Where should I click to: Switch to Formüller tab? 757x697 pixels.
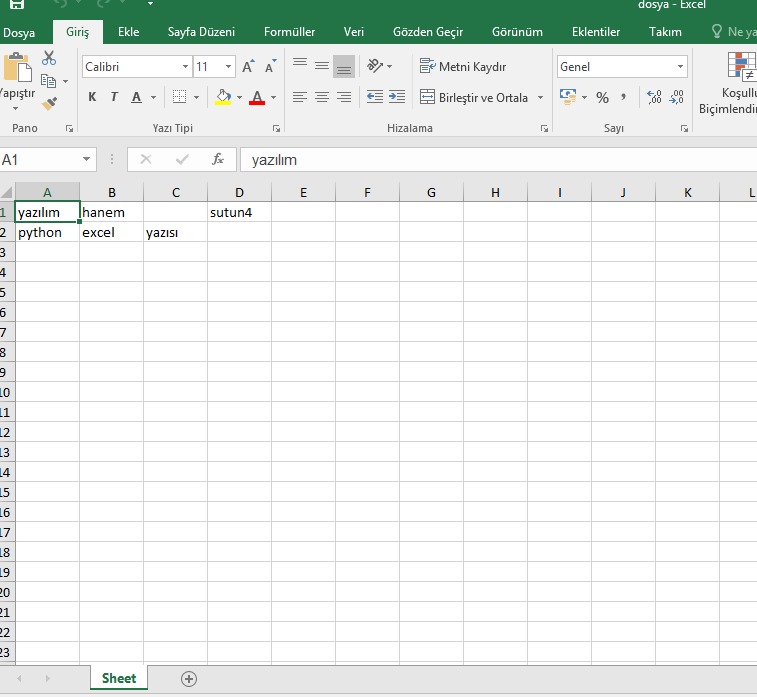(289, 32)
